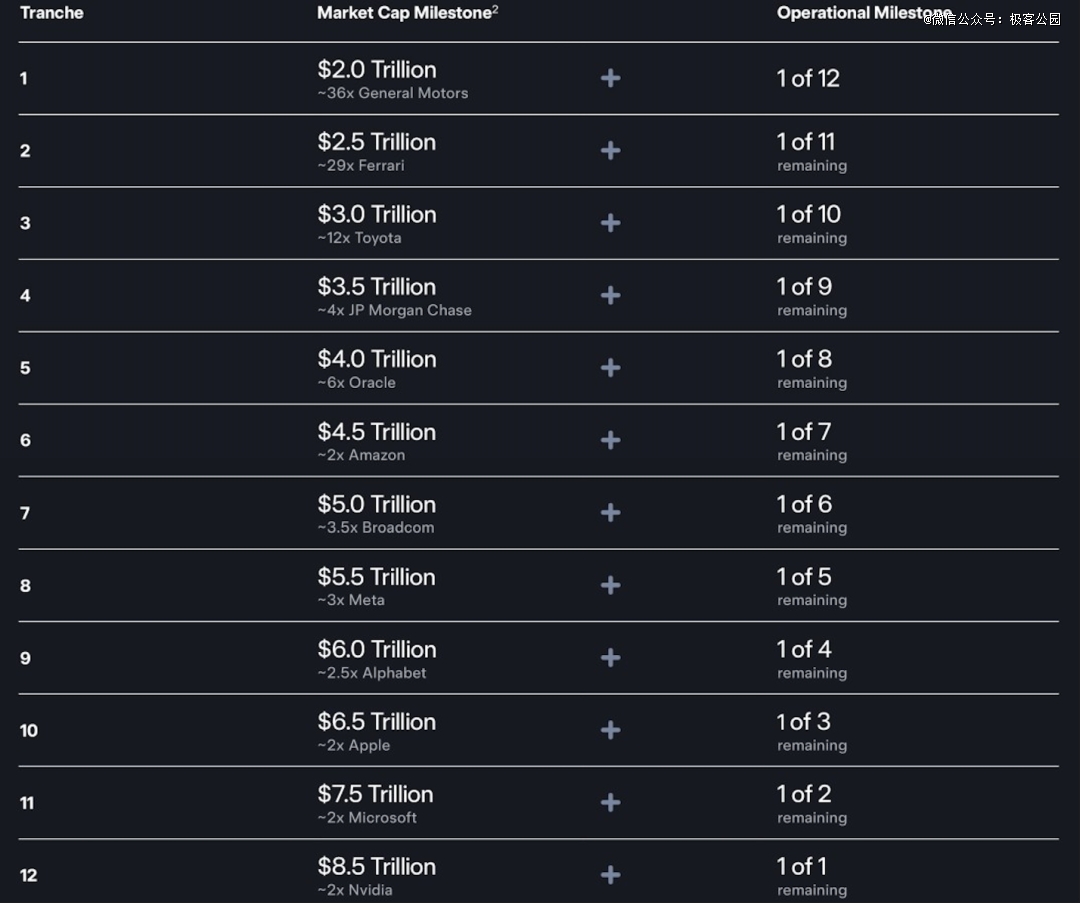The height and width of the screenshot is (903, 1080).
Task: Select the $8.5 Trillion milestone text
Action: pos(376,866)
